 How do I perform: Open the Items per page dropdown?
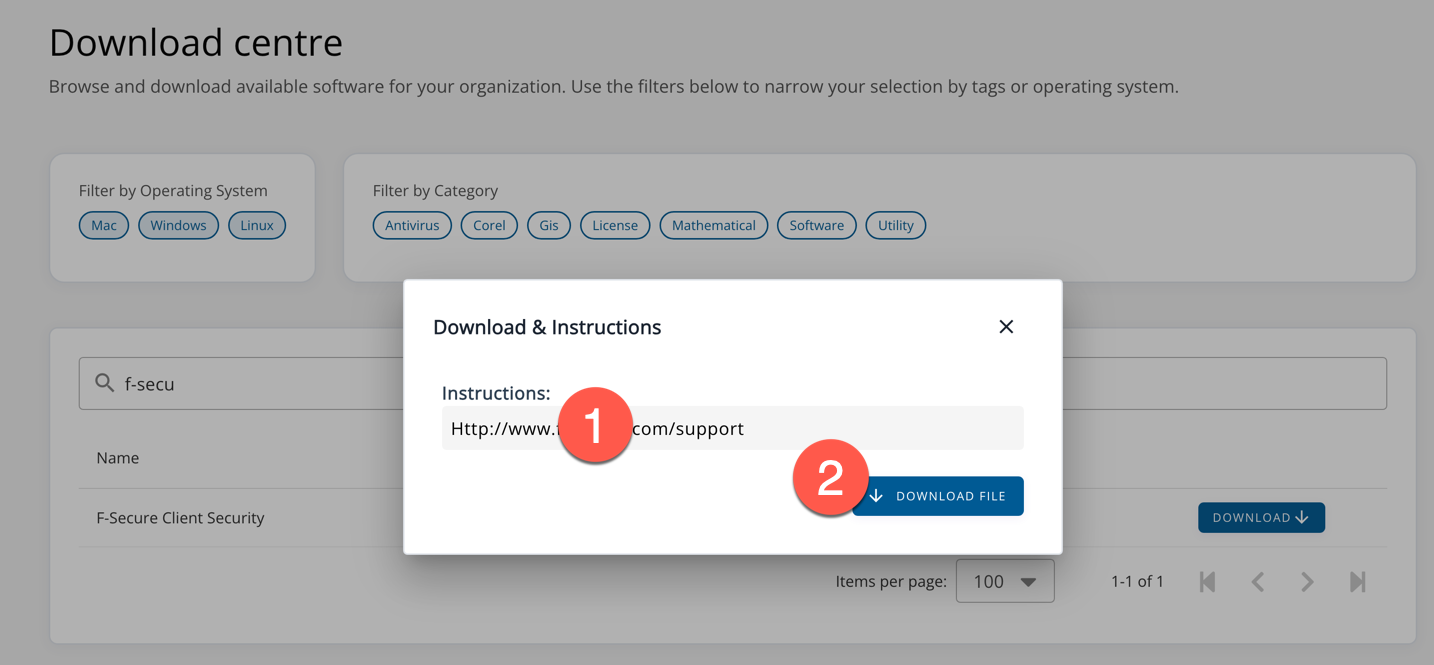[1004, 581]
